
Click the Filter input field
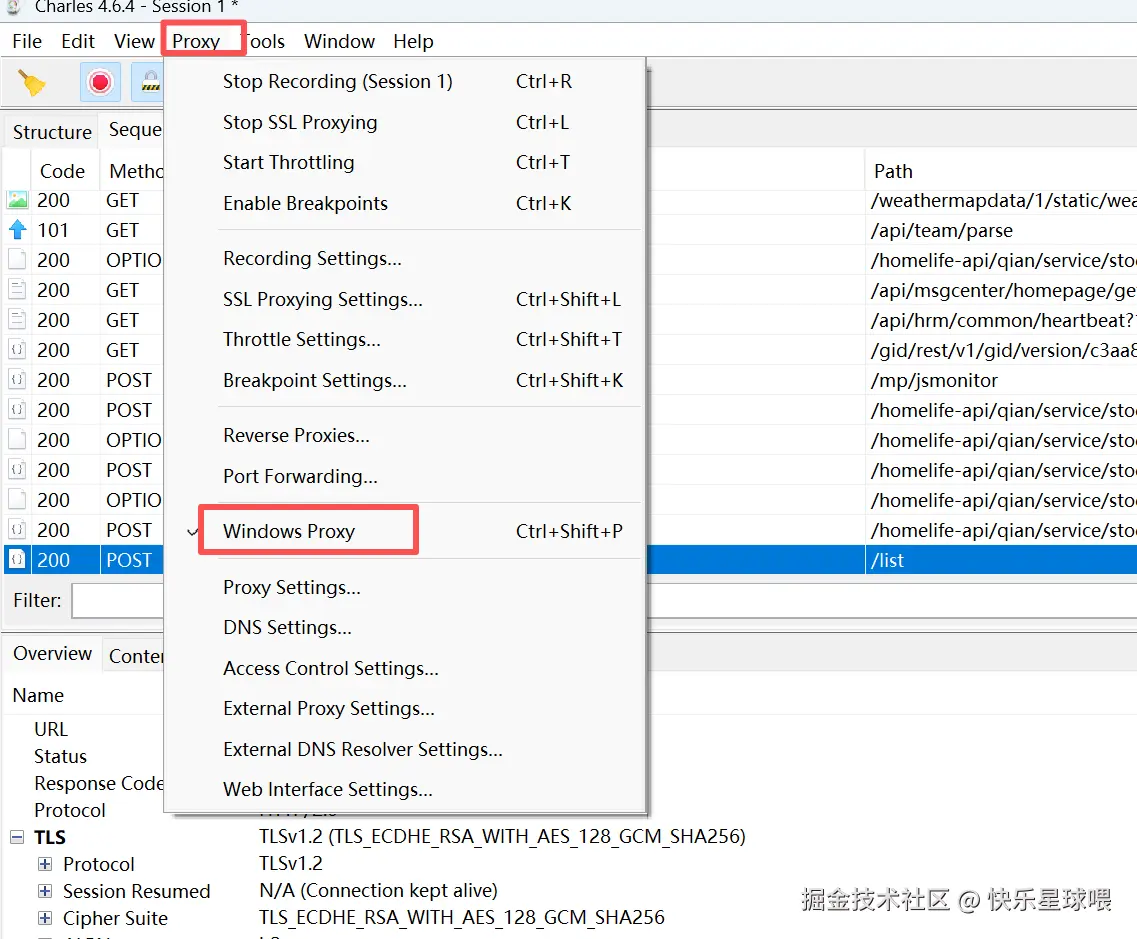pyautogui.click(x=117, y=601)
